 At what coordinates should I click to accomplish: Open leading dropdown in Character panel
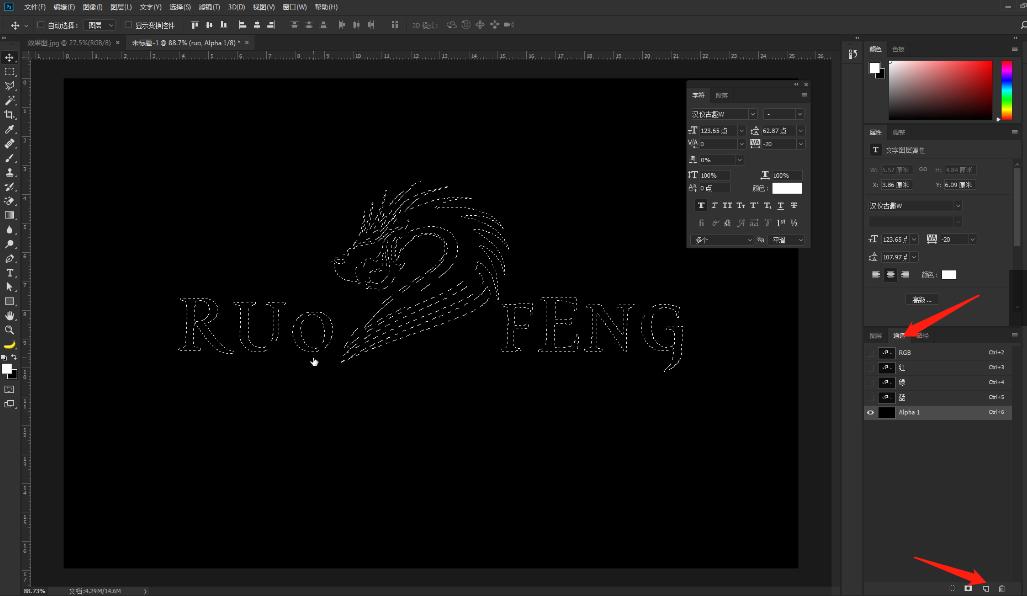point(800,130)
